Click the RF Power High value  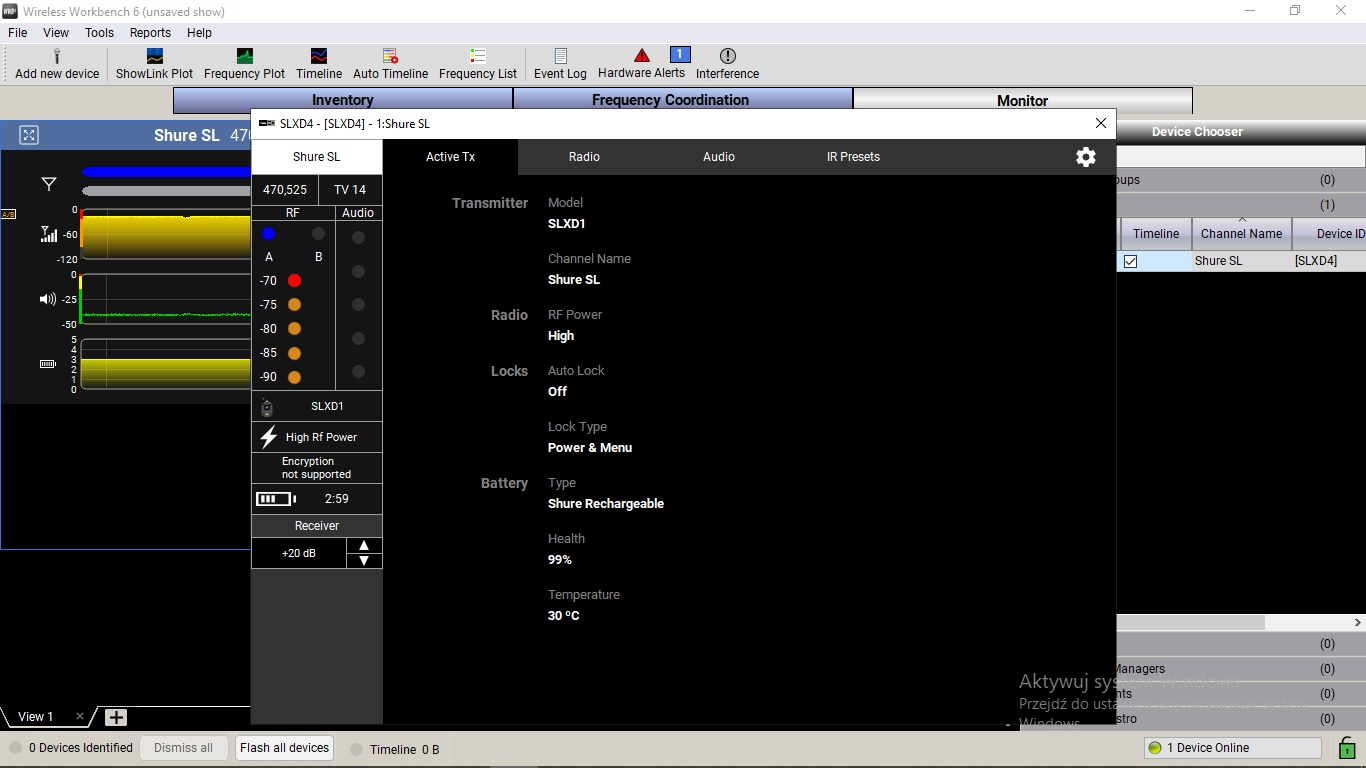tap(561, 336)
